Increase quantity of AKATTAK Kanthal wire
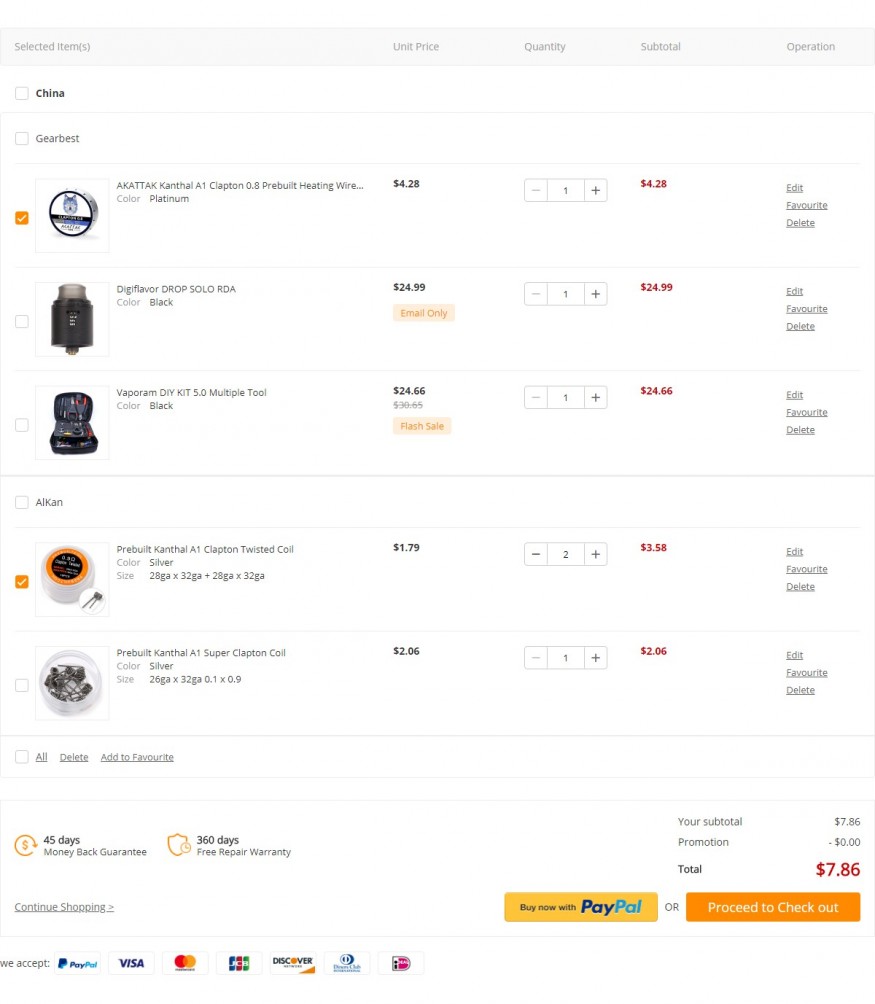 coord(595,190)
